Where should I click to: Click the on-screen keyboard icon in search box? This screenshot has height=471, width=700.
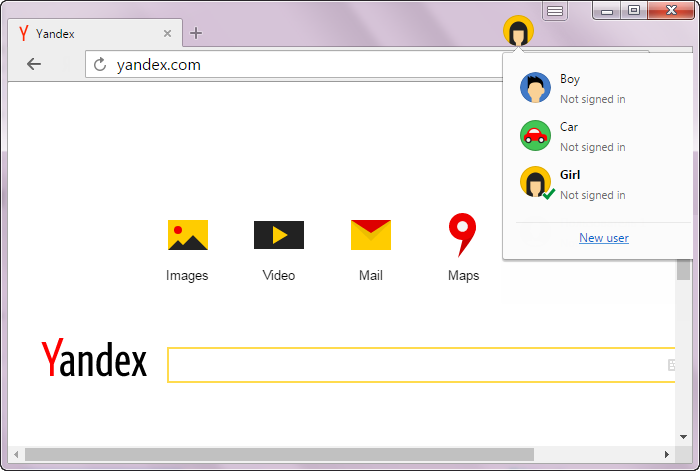671,365
